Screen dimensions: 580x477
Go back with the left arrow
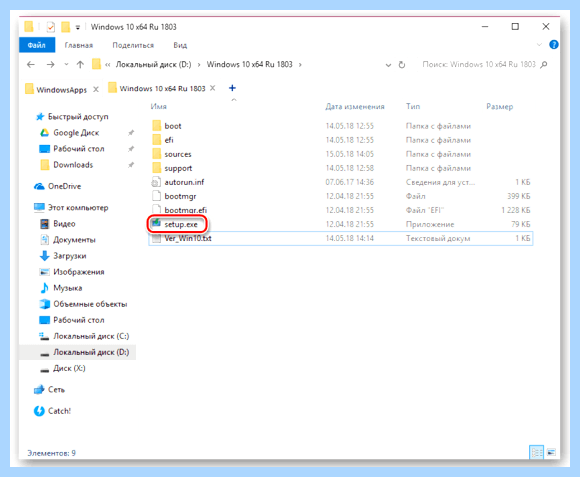point(31,65)
